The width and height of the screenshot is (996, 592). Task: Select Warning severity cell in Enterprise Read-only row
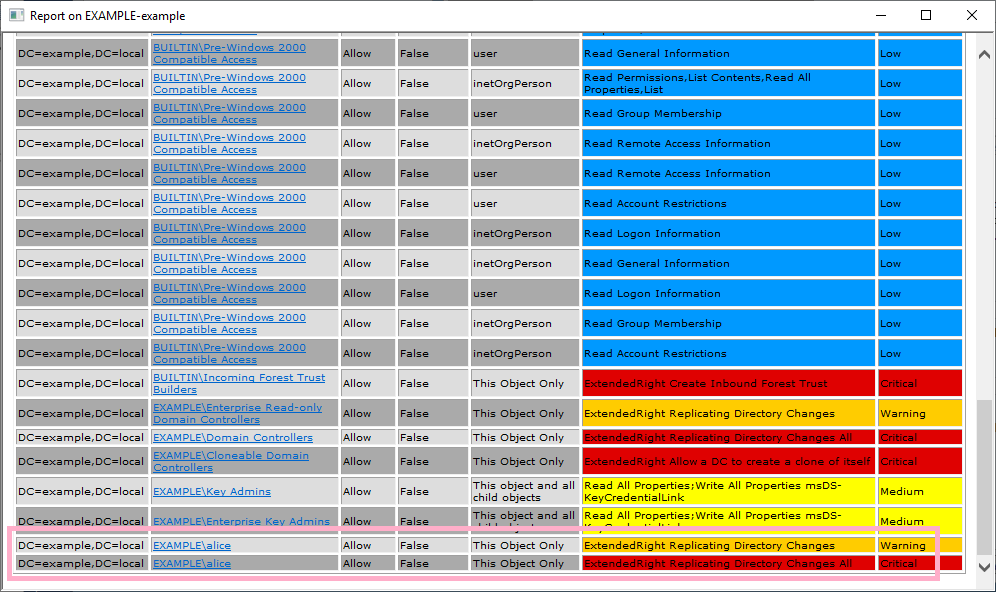pyautogui.click(x=920, y=414)
